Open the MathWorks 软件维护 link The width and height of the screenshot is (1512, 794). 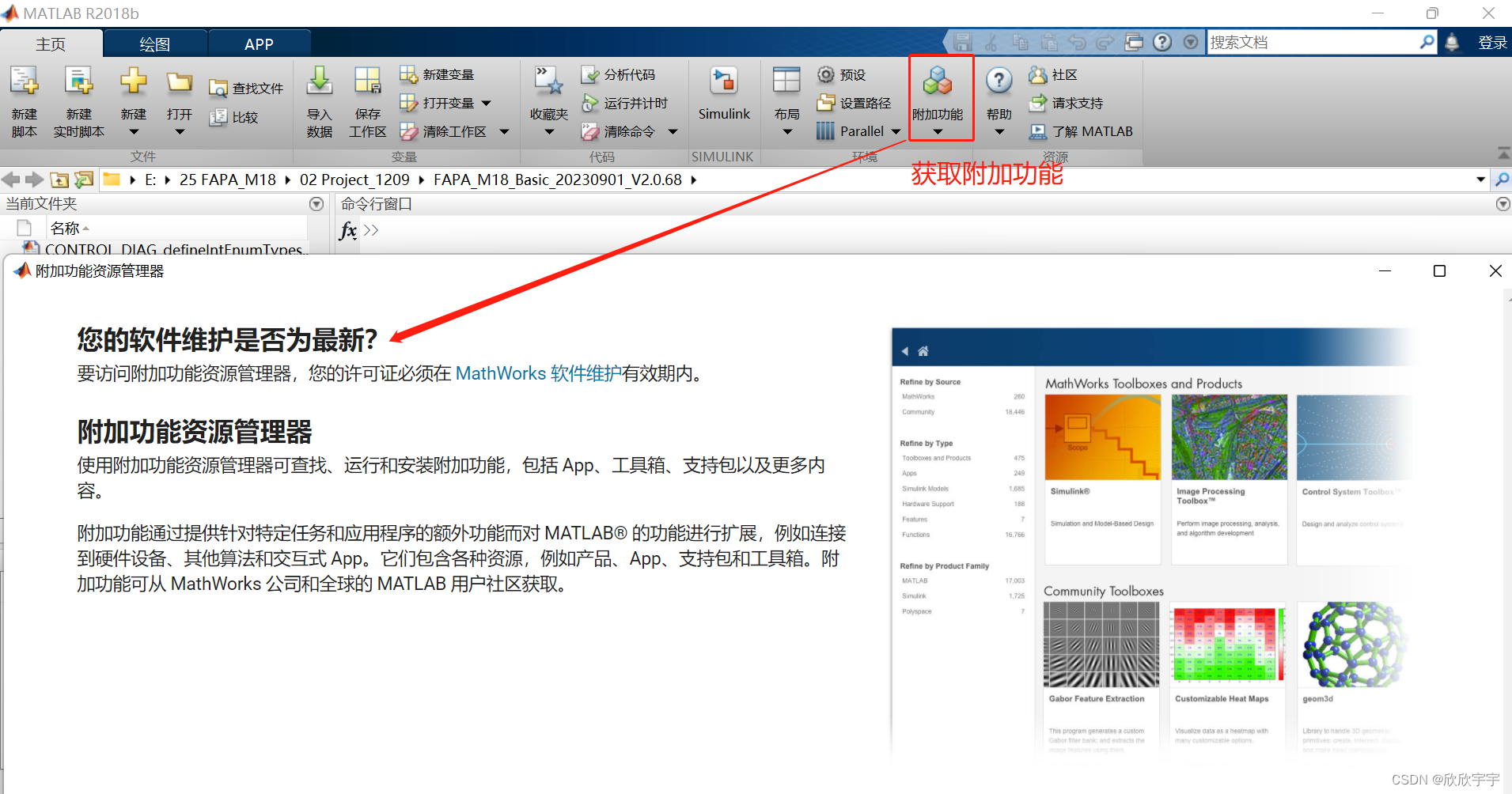click(x=538, y=372)
